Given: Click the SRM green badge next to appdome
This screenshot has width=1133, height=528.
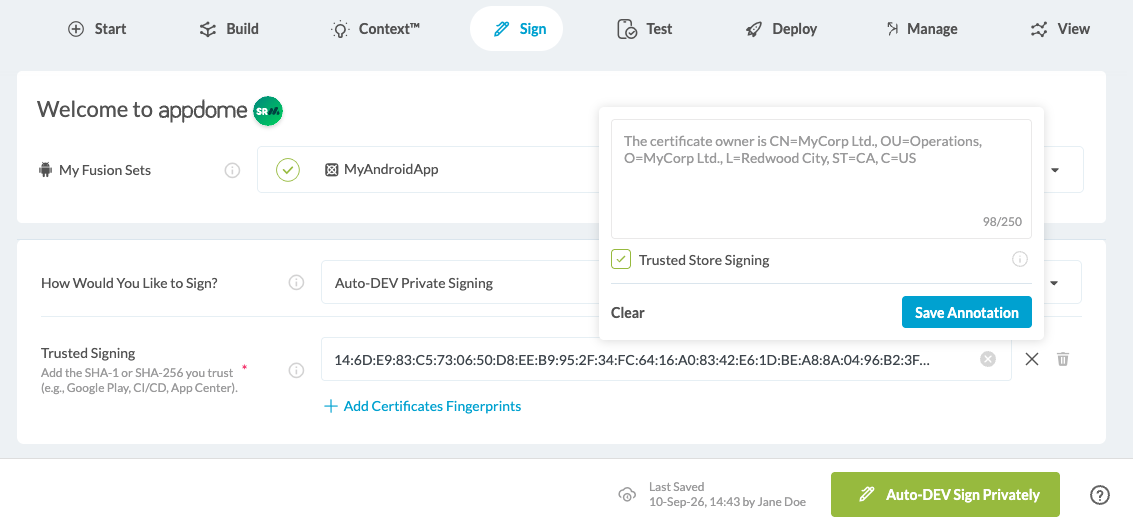Looking at the screenshot, I should click(267, 111).
